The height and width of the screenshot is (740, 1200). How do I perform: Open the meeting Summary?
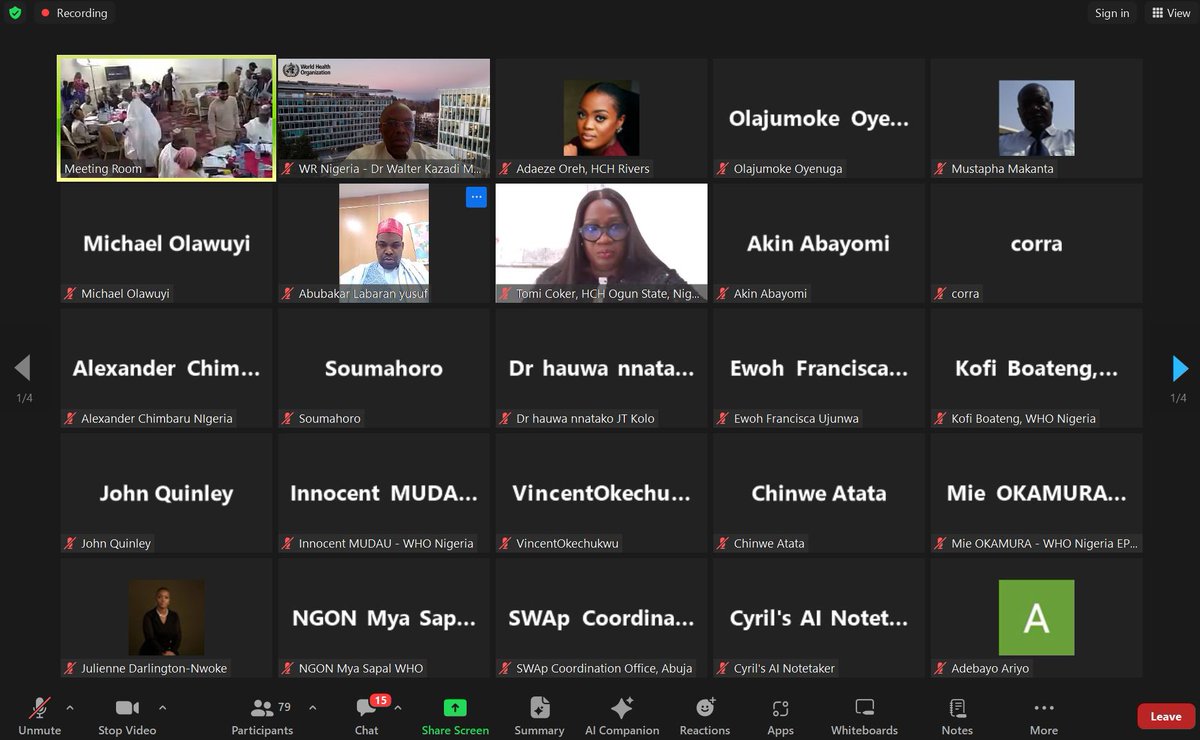coord(540,715)
